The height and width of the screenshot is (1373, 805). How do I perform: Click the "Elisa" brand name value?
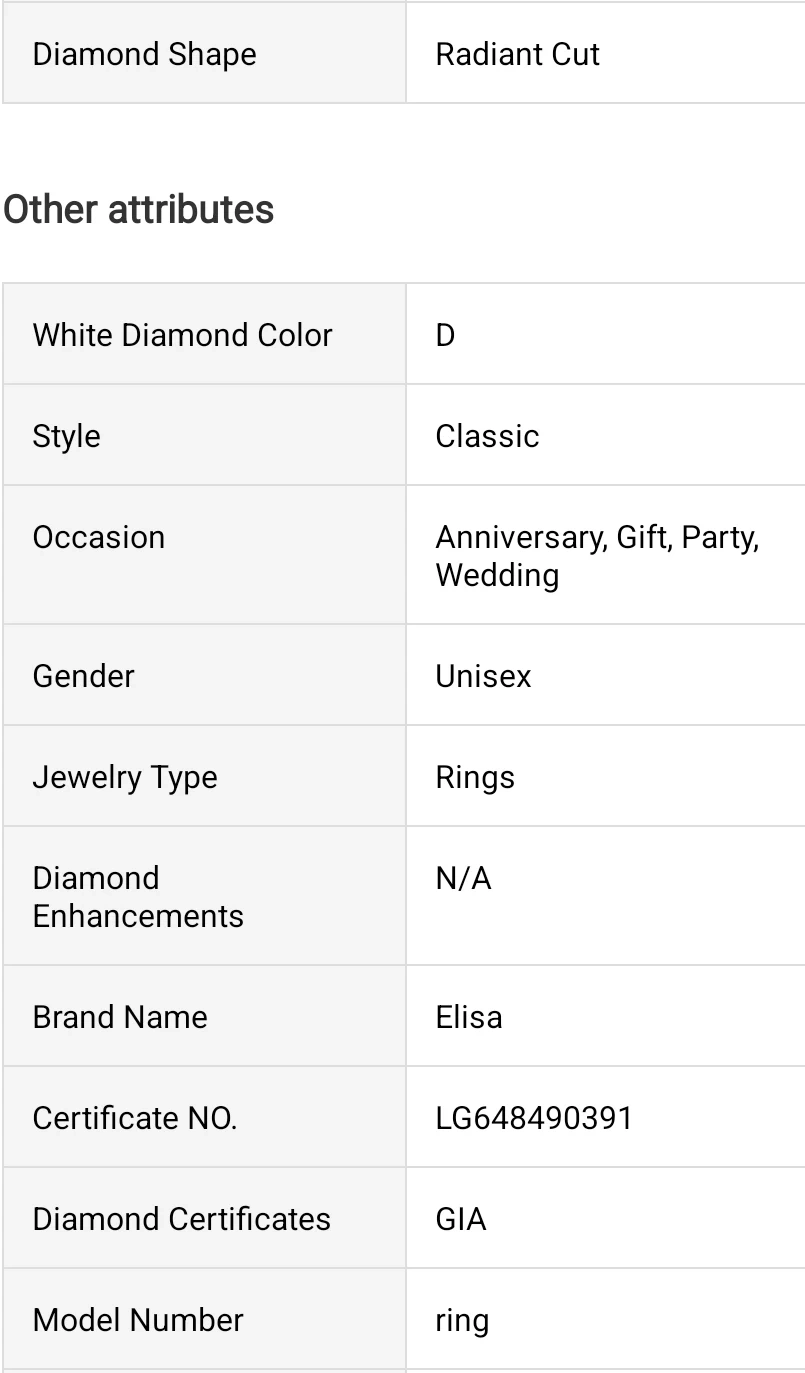tap(469, 1017)
